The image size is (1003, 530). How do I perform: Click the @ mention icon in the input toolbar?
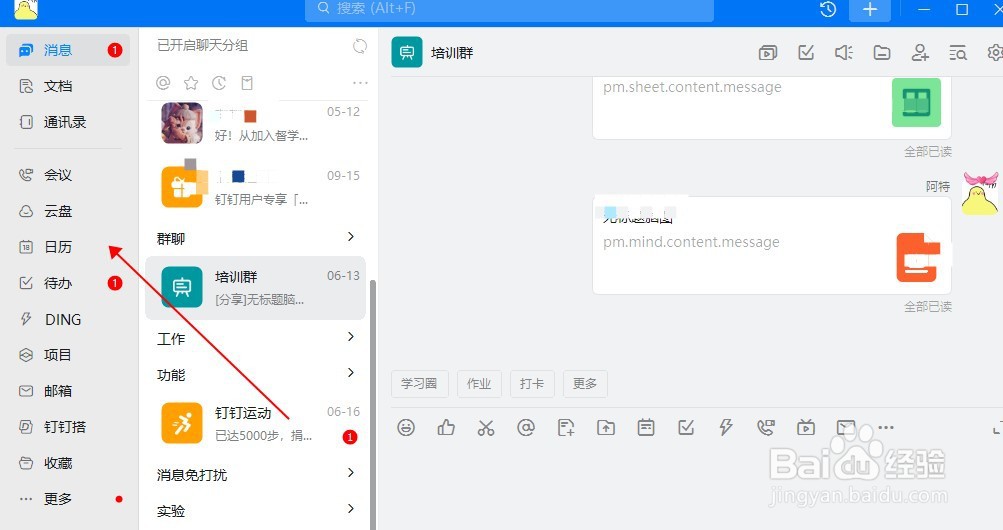coord(526,427)
